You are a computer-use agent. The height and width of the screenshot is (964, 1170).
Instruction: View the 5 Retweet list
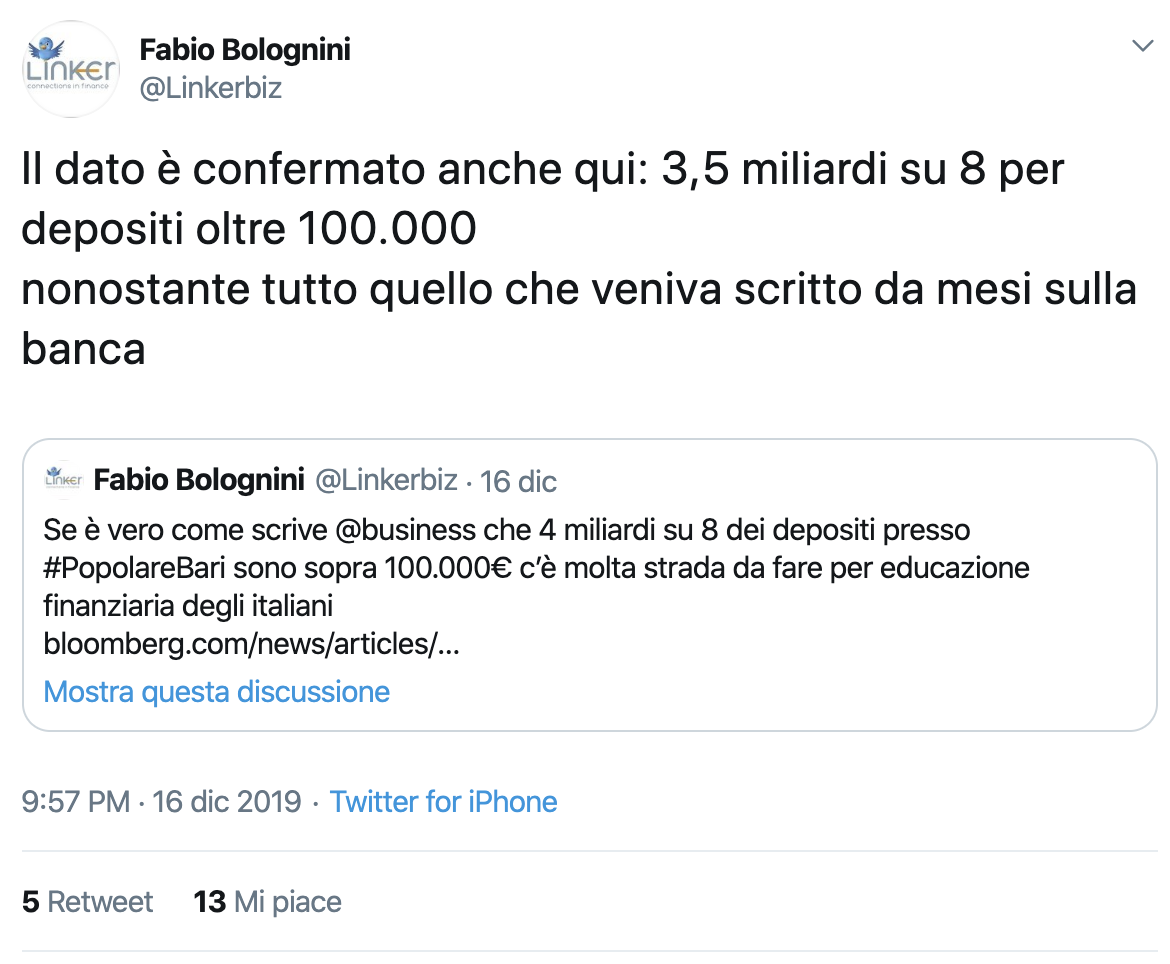(x=88, y=902)
